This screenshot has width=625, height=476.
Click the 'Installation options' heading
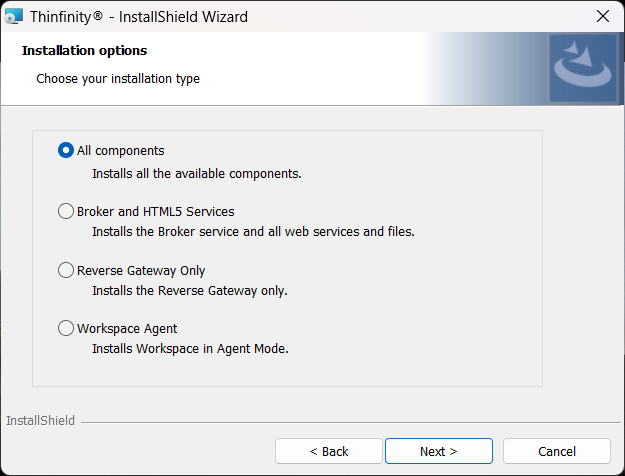coord(85,51)
